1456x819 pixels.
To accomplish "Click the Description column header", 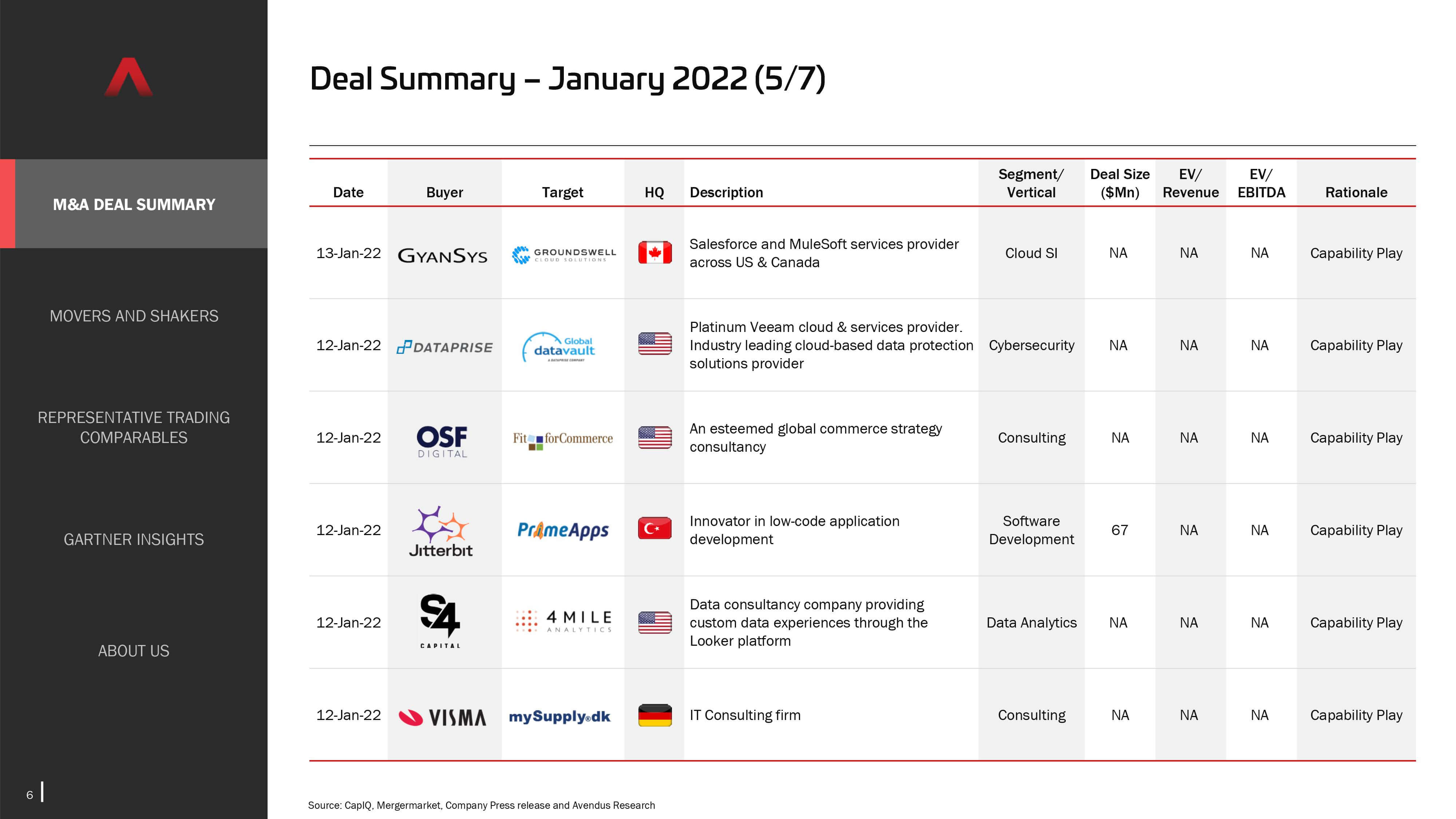I will 726,192.
